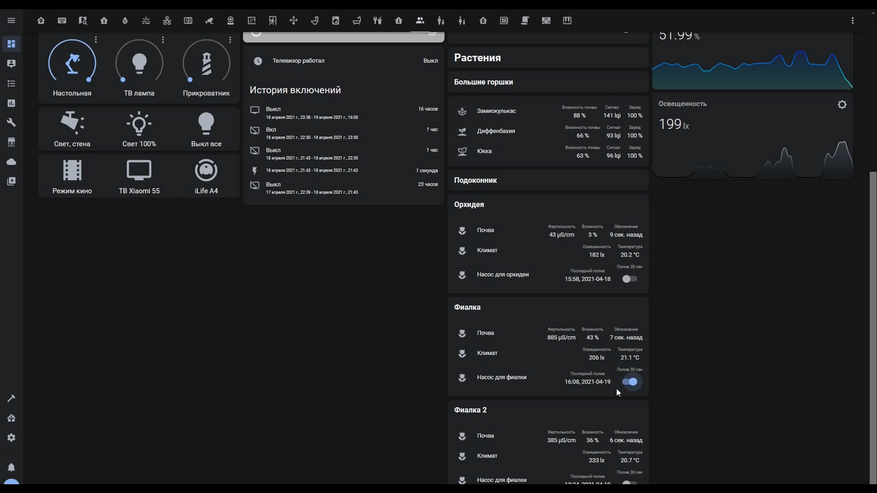This screenshot has width=877, height=493.
Task: Set light to Свет 100%
Action: [139, 123]
